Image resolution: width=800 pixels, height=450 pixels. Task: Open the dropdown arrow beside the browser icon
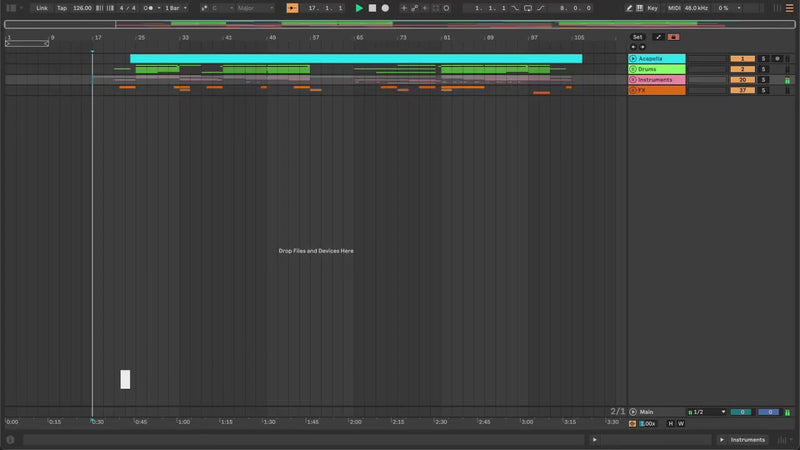[x=21, y=8]
